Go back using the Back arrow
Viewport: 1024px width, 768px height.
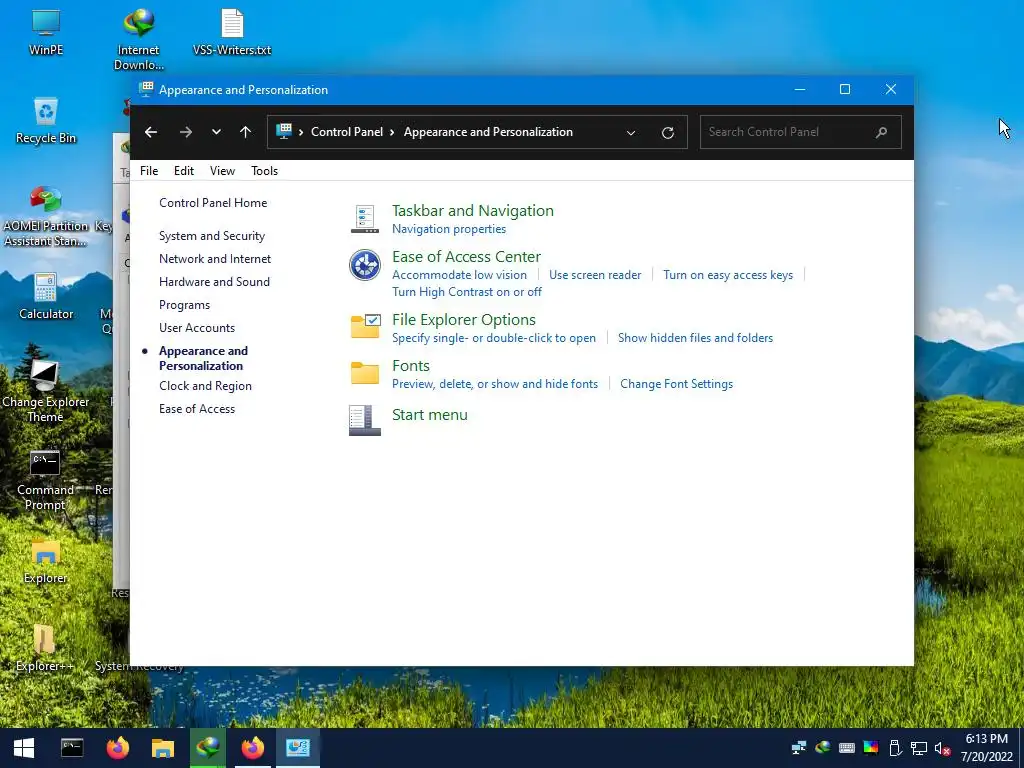[151, 133]
